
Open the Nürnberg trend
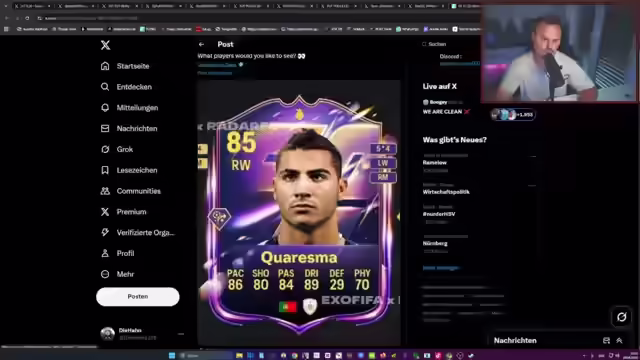pyautogui.click(x=435, y=243)
